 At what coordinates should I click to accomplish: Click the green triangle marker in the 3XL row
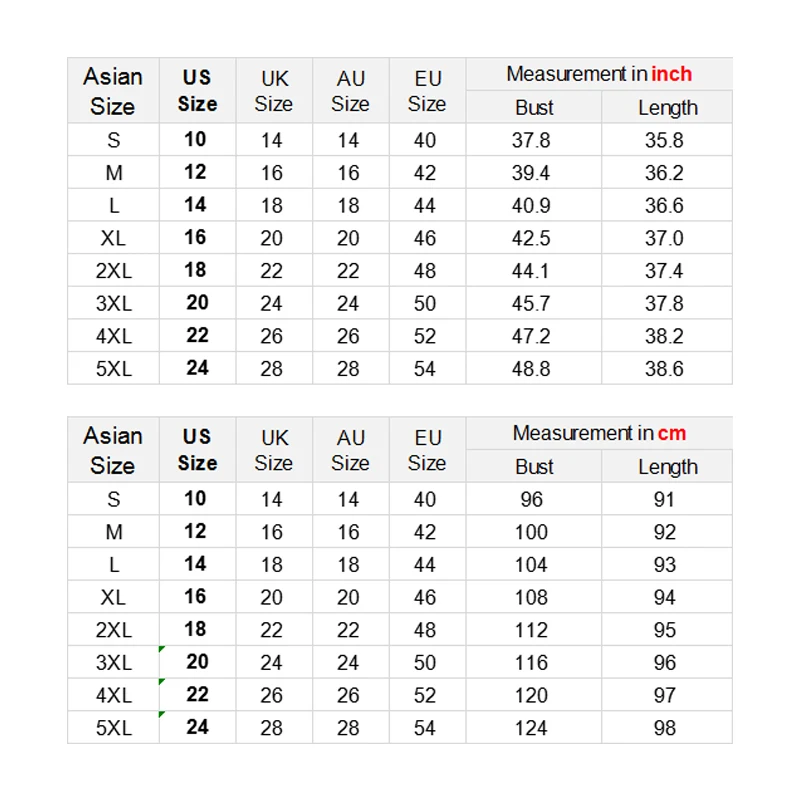click(x=162, y=650)
